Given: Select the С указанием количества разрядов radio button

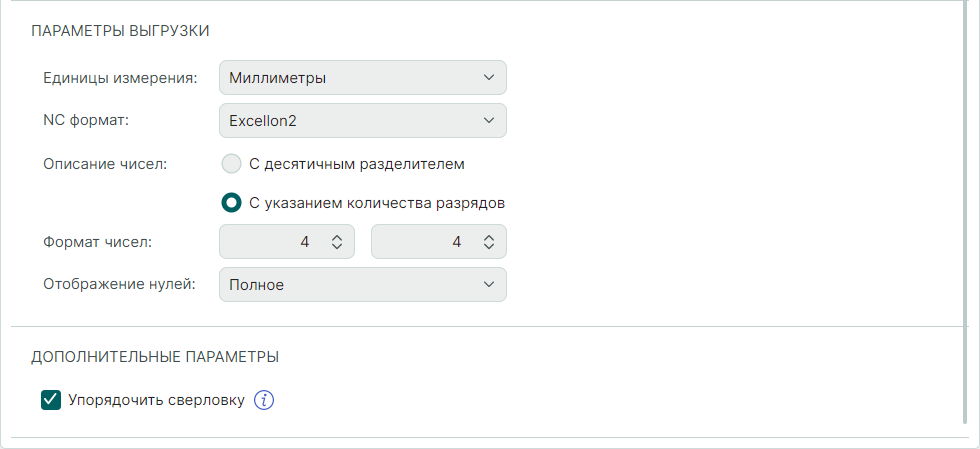Looking at the screenshot, I should [231, 202].
